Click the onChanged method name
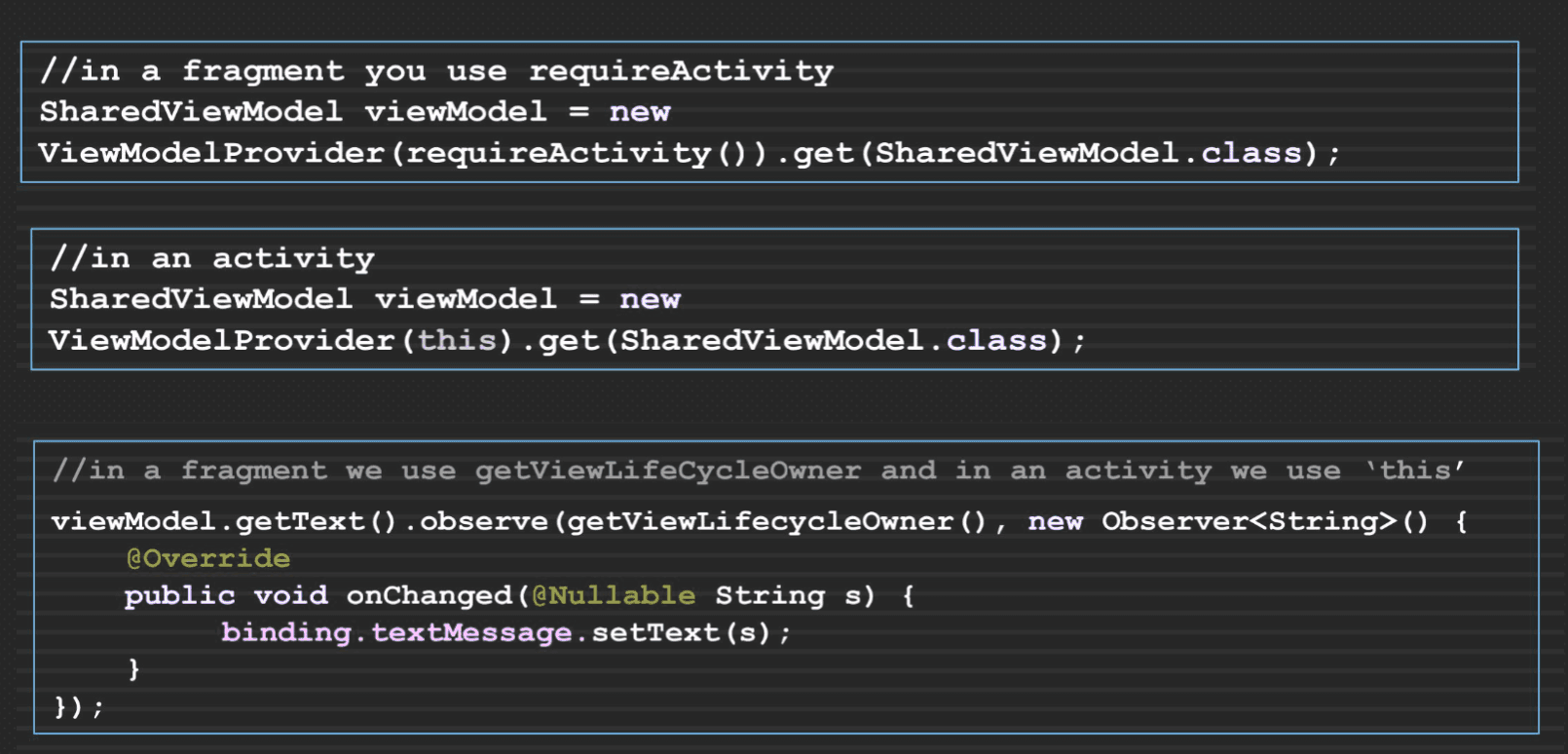 [429, 595]
